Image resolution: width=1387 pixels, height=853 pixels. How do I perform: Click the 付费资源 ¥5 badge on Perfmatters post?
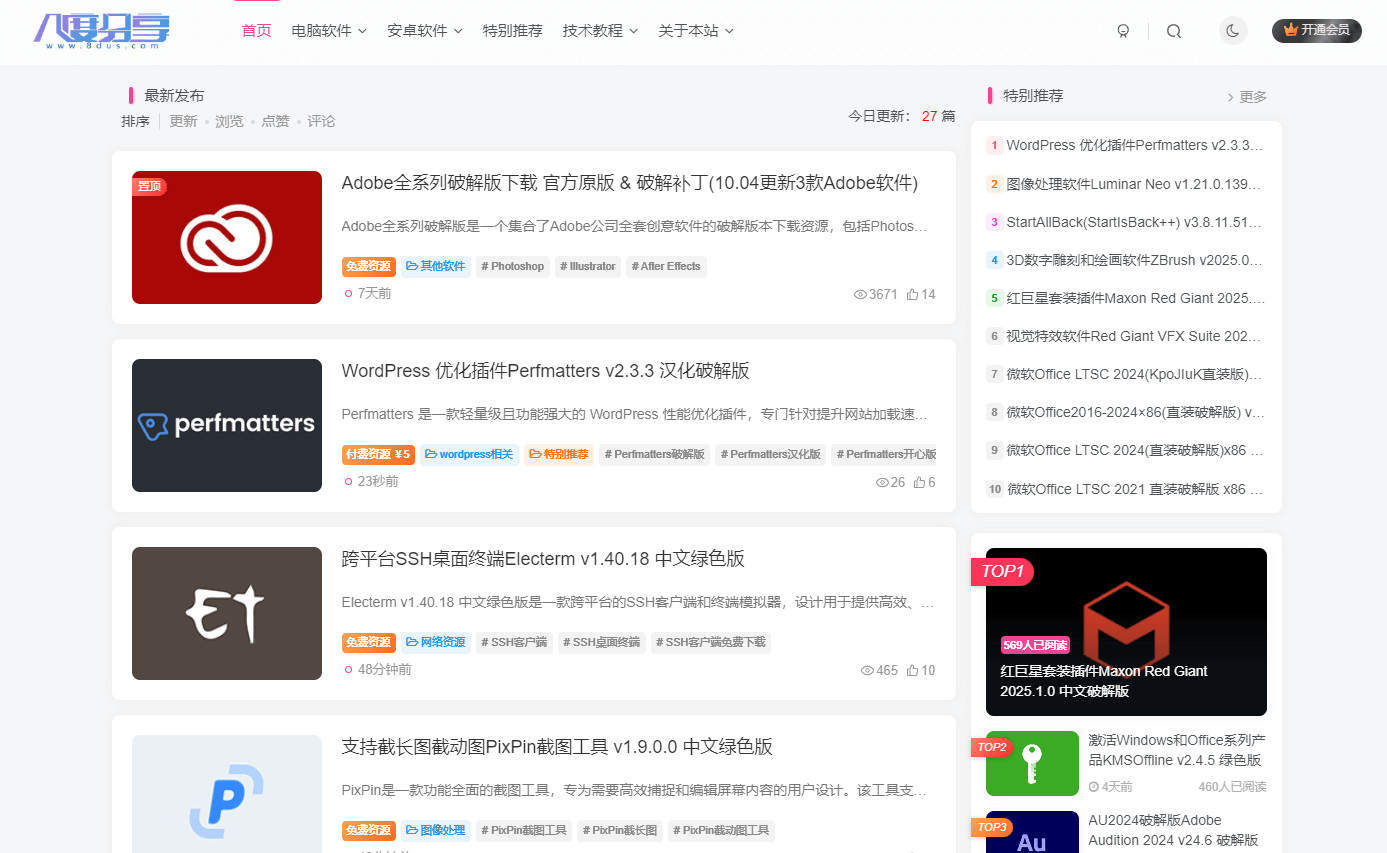coord(378,454)
